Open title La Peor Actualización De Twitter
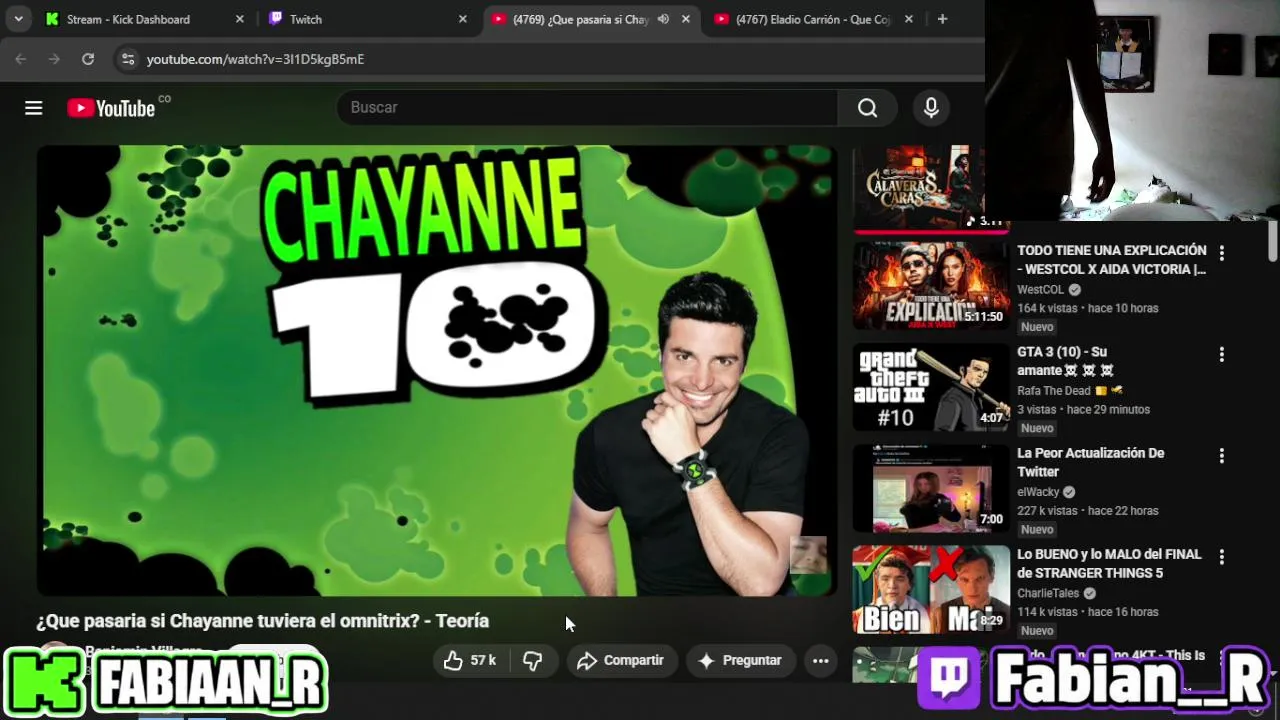The height and width of the screenshot is (720, 1280). pos(1091,462)
